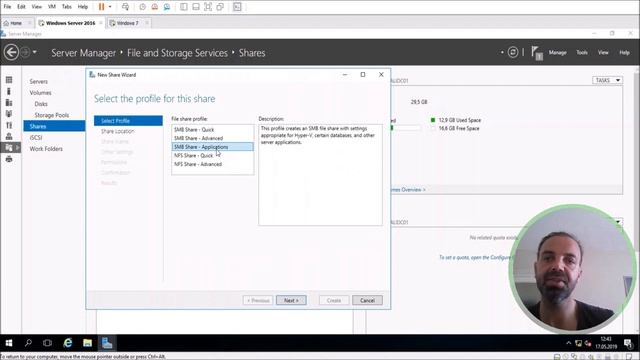
Task: Open the navigation history dropdown arrow
Action: click(x=34, y=52)
